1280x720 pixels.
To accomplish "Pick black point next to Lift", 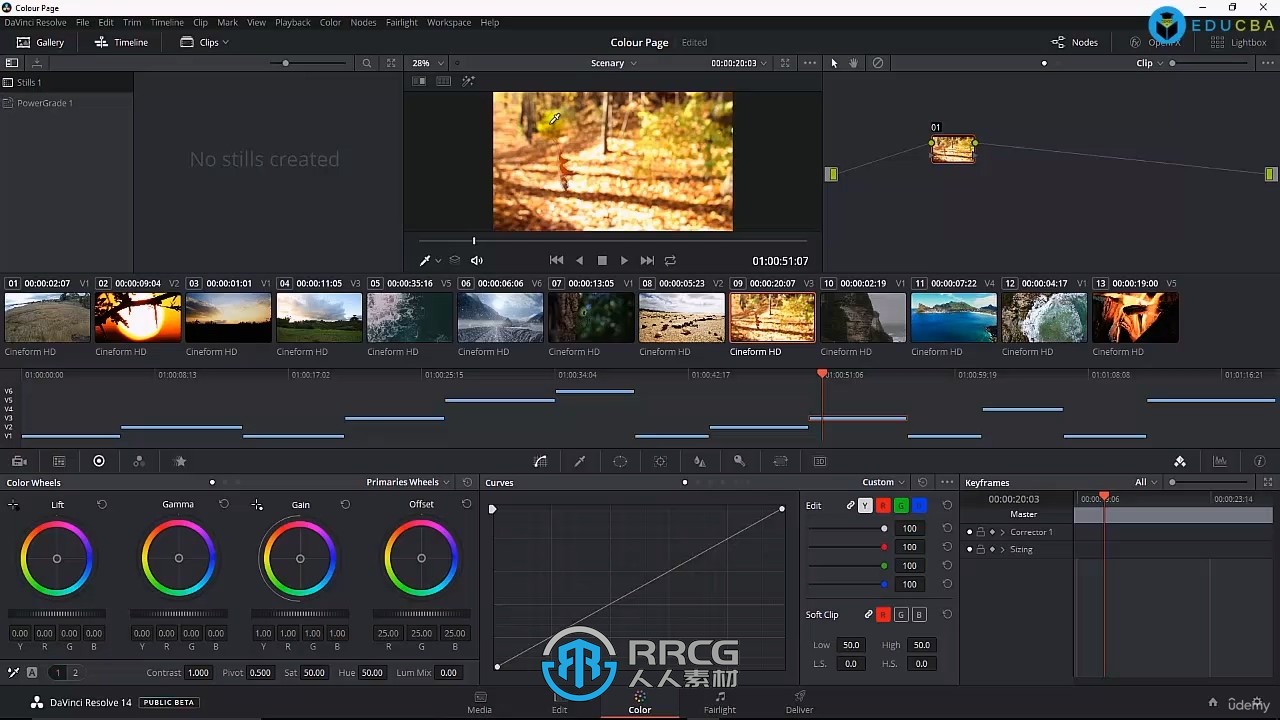I will 13,505.
